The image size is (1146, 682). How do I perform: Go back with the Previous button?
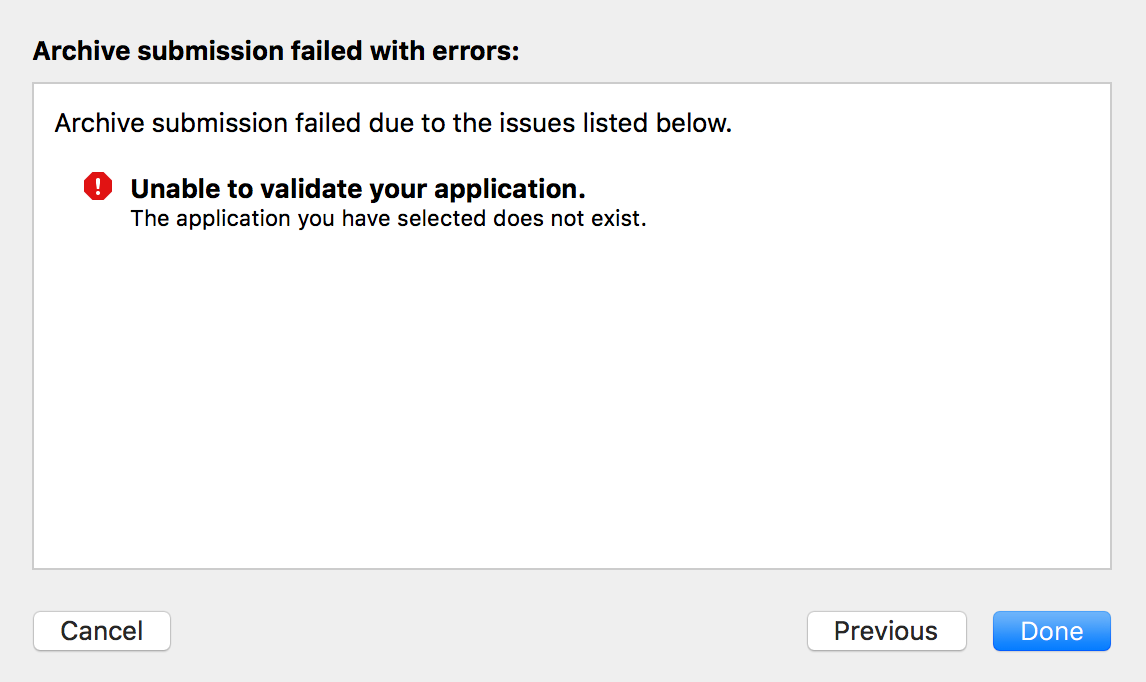[886, 631]
